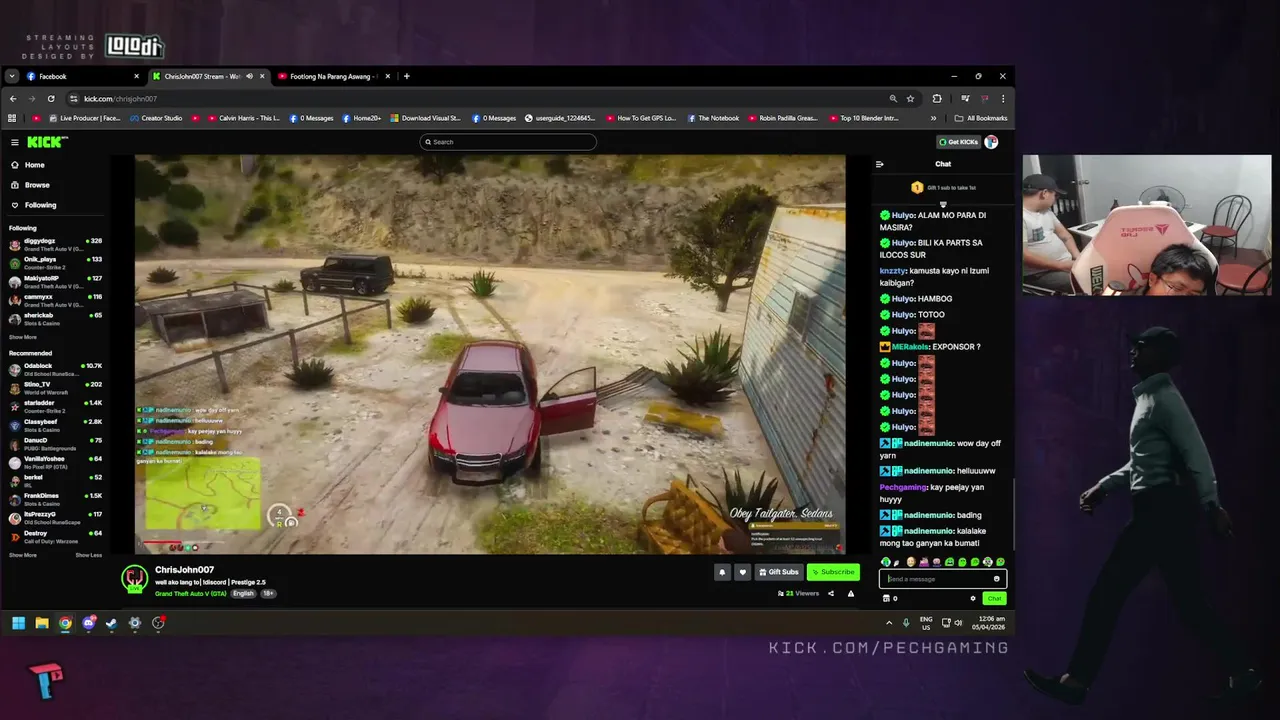
Task: Mute the ChrisJohn007 stream tab audio
Action: pos(249,76)
